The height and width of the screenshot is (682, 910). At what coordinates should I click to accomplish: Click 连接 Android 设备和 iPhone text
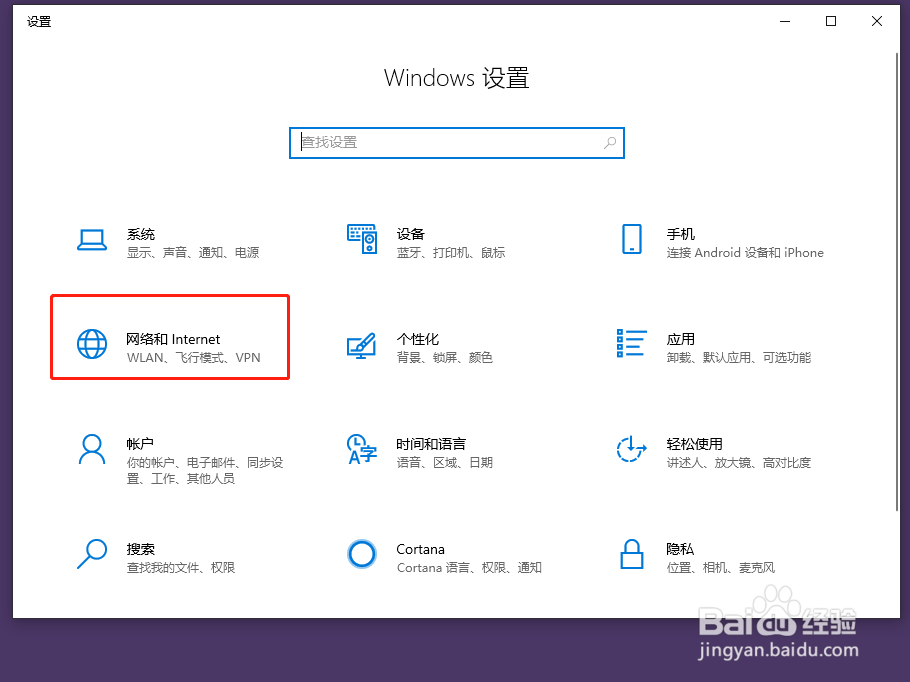point(745,253)
